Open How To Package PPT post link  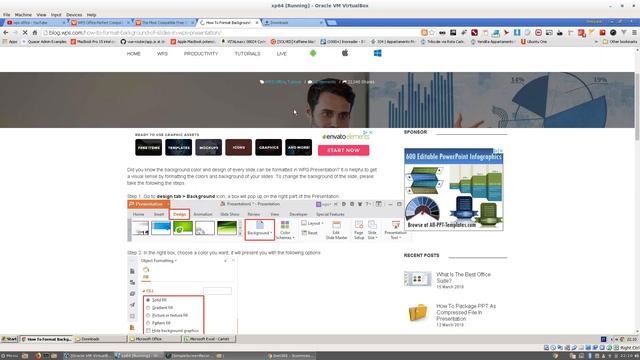[466, 312]
